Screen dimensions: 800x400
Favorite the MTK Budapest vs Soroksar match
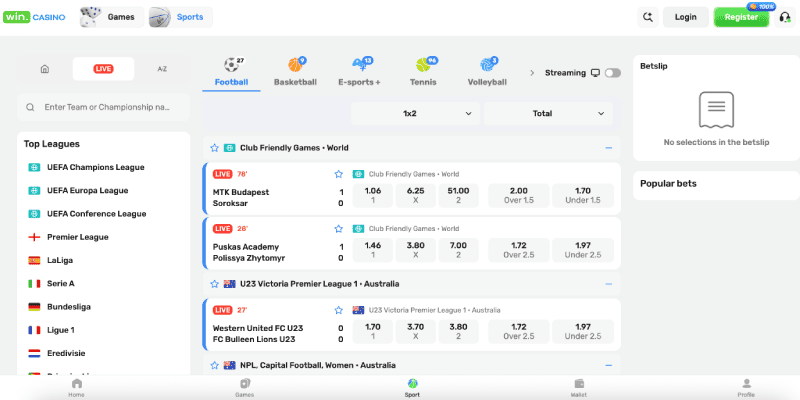pyautogui.click(x=338, y=174)
